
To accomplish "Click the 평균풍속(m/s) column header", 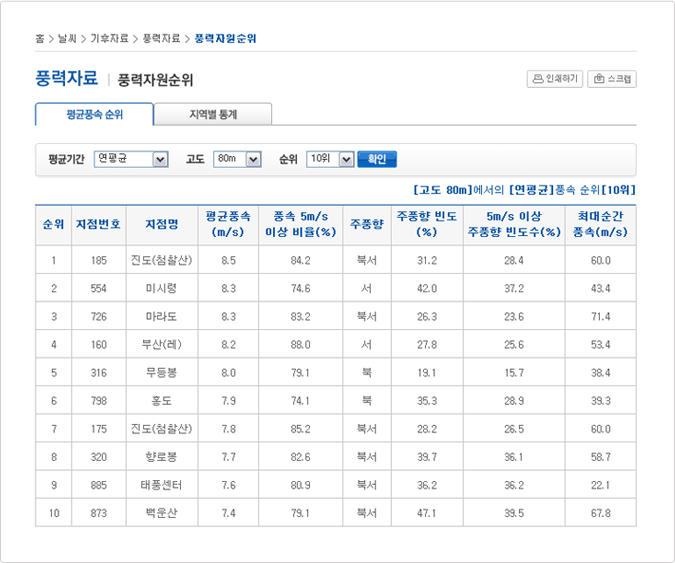I will 228,225.
